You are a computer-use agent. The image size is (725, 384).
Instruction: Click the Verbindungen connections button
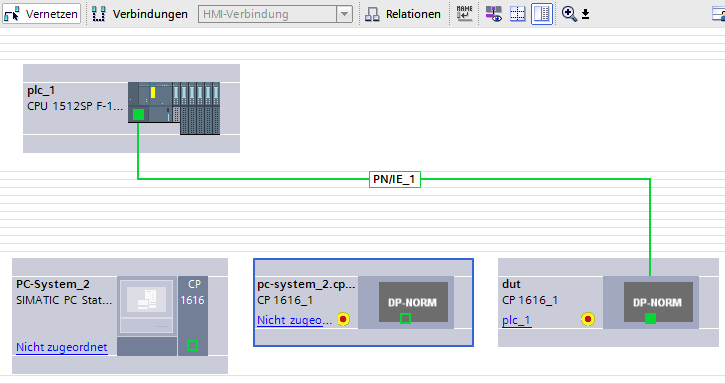point(140,14)
